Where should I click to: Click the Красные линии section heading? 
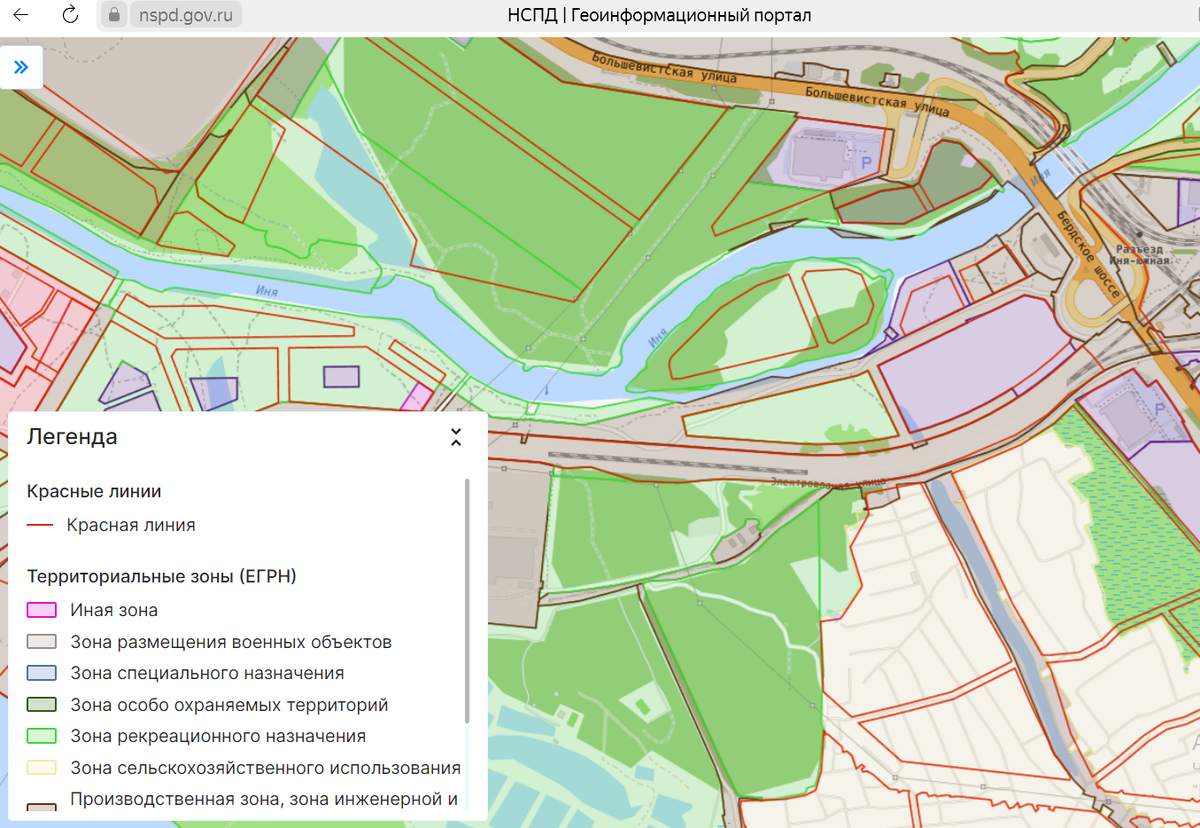(x=94, y=492)
